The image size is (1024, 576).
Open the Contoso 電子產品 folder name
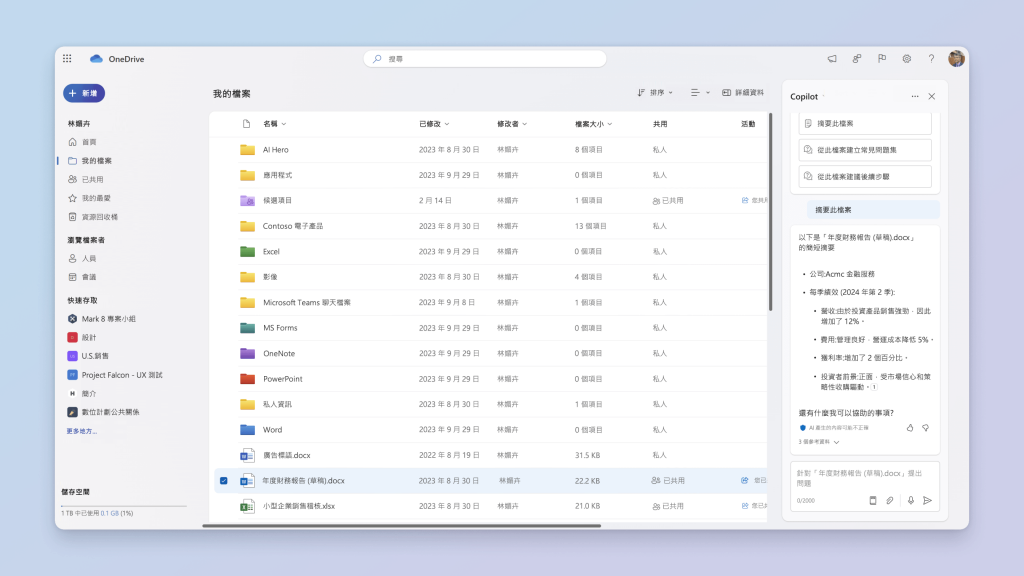pyautogui.click(x=293, y=226)
